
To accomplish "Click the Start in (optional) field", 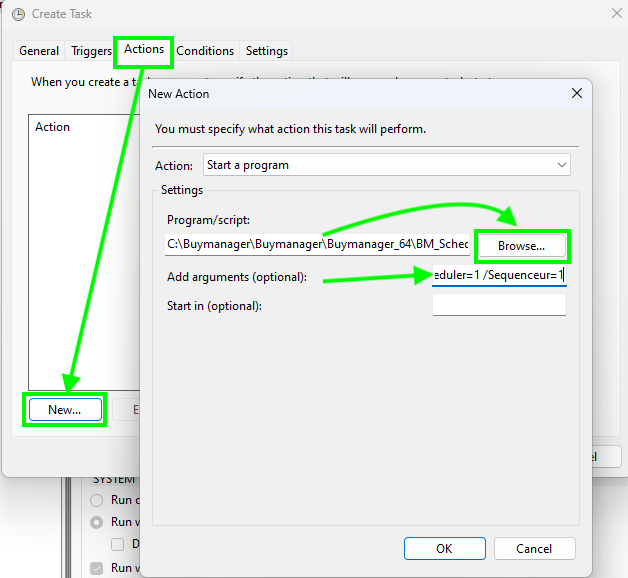I will [499, 305].
